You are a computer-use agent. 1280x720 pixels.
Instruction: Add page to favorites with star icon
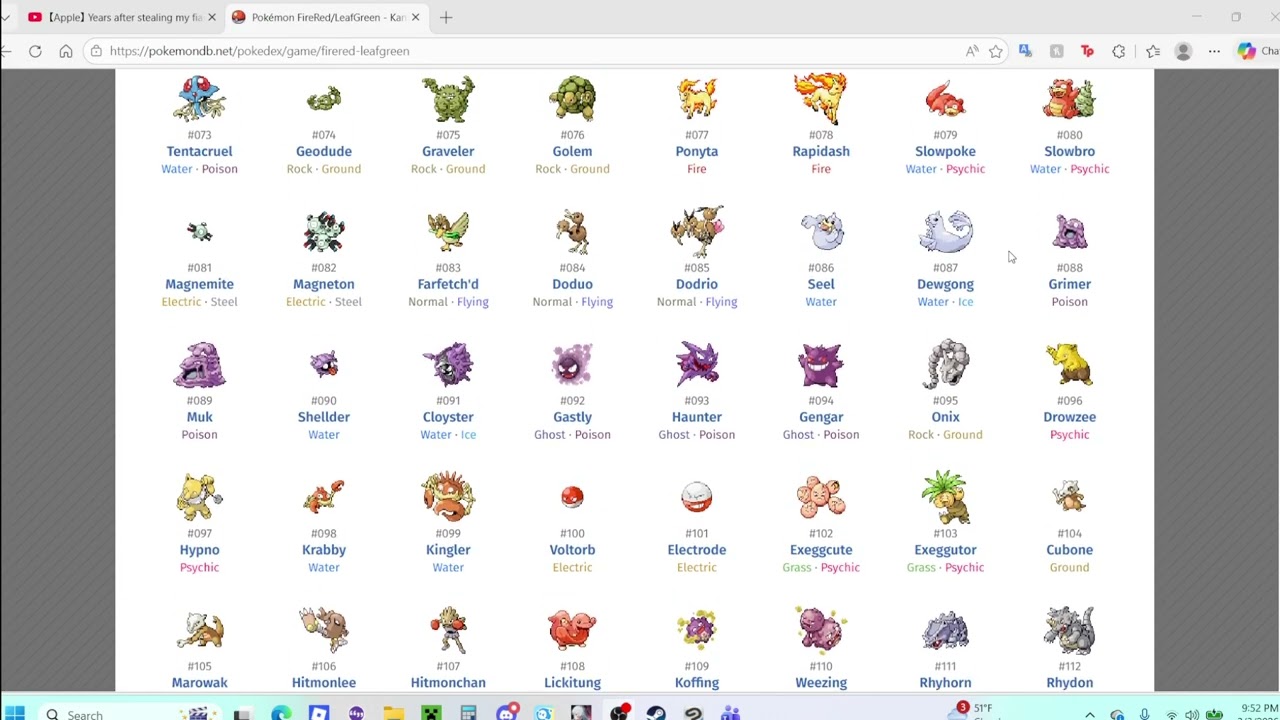click(x=996, y=51)
